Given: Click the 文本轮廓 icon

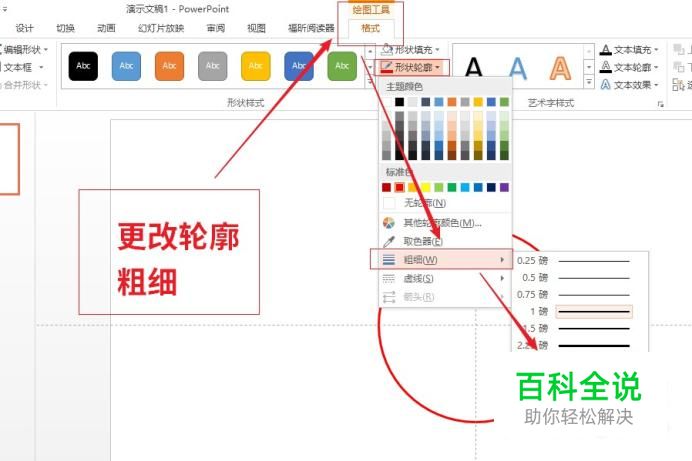Looking at the screenshot, I should point(606,67).
